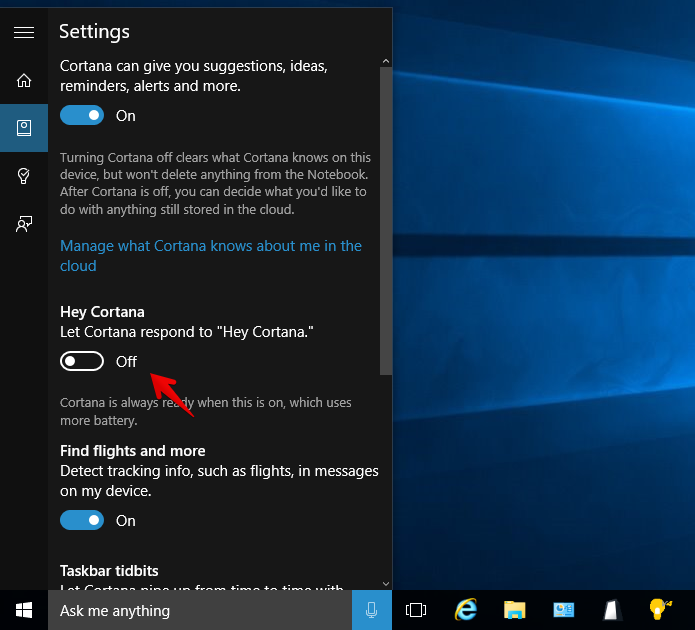Go to Cortana Home icon
The image size is (695, 630).
click(x=24, y=80)
